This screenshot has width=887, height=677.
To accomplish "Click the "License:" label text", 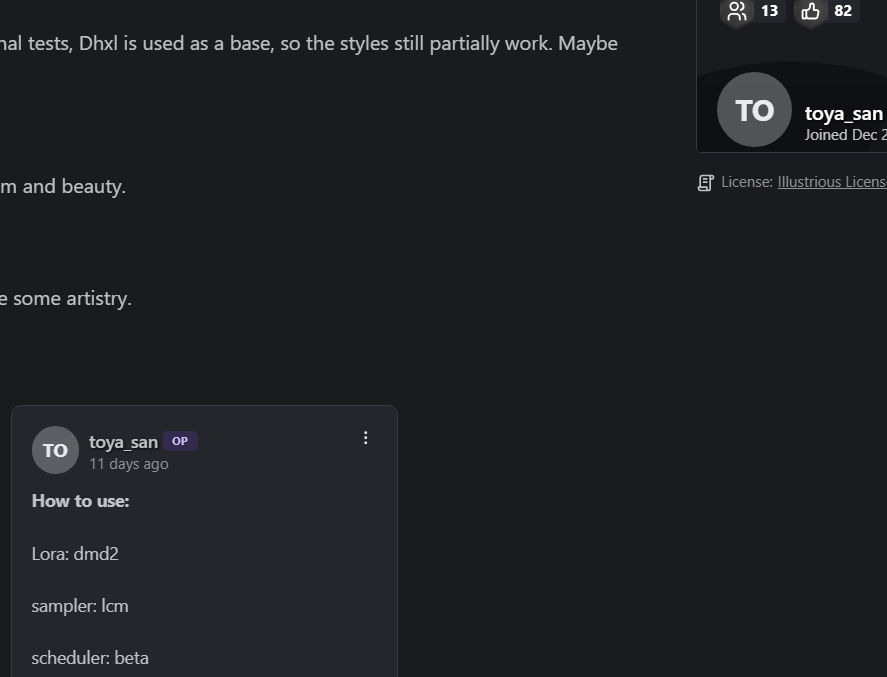I will 746,182.
